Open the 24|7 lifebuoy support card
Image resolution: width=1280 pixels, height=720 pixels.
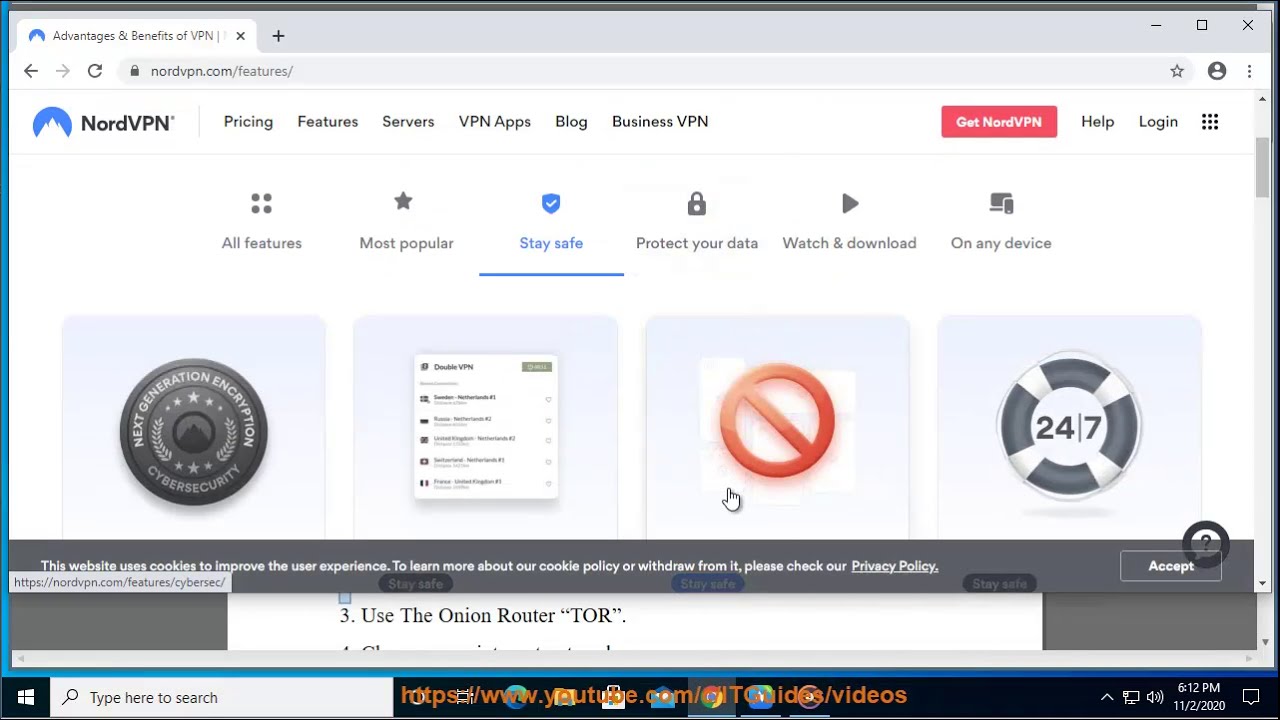[1069, 430]
